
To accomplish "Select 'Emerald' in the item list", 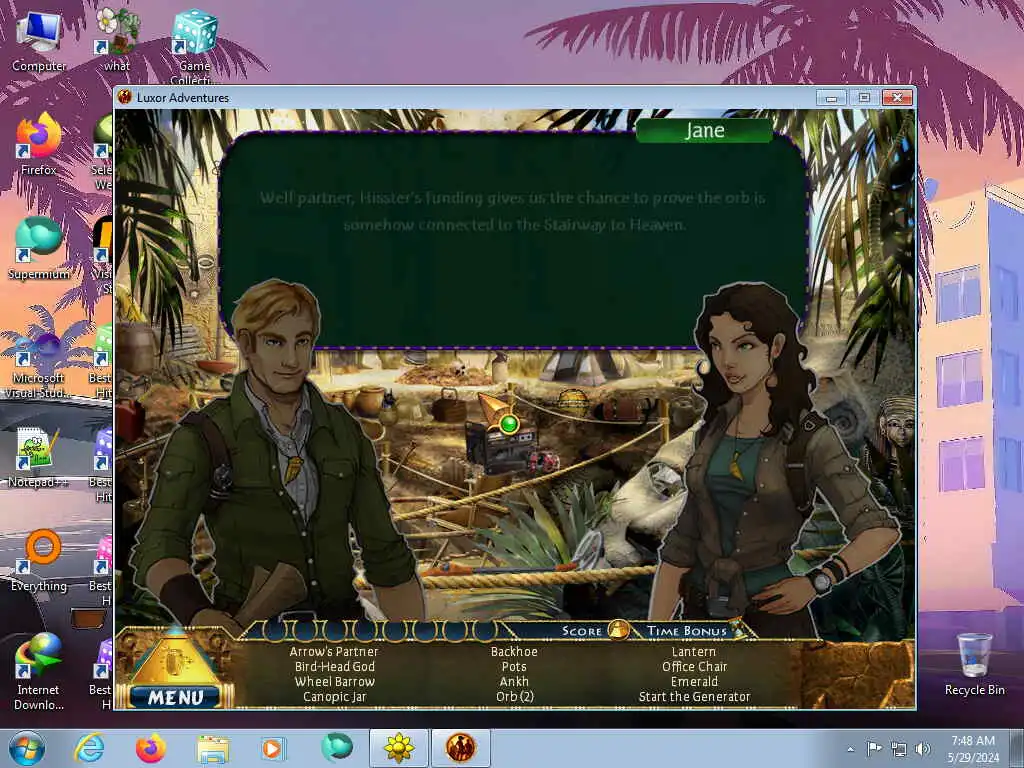I will pos(694,681).
